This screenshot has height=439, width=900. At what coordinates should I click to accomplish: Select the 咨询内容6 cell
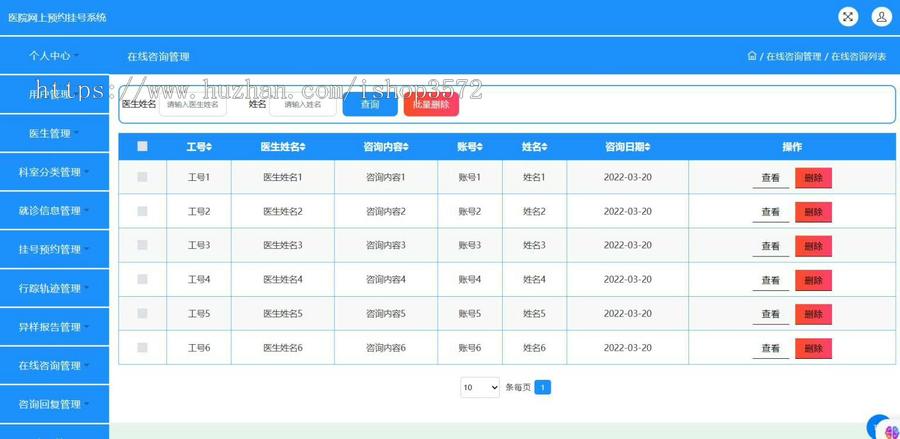[386, 347]
